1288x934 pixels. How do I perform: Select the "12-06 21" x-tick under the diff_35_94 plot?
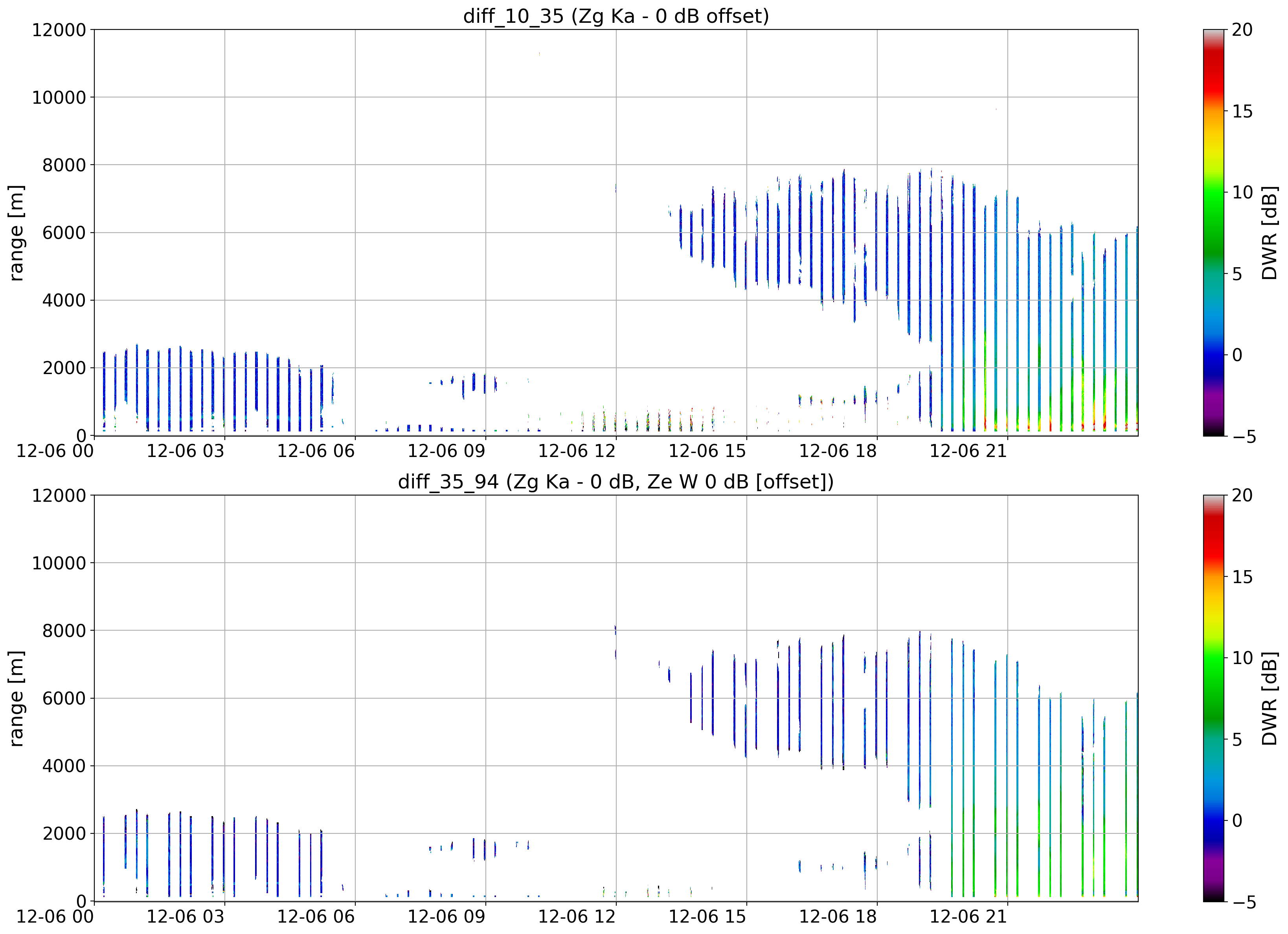click(x=968, y=917)
